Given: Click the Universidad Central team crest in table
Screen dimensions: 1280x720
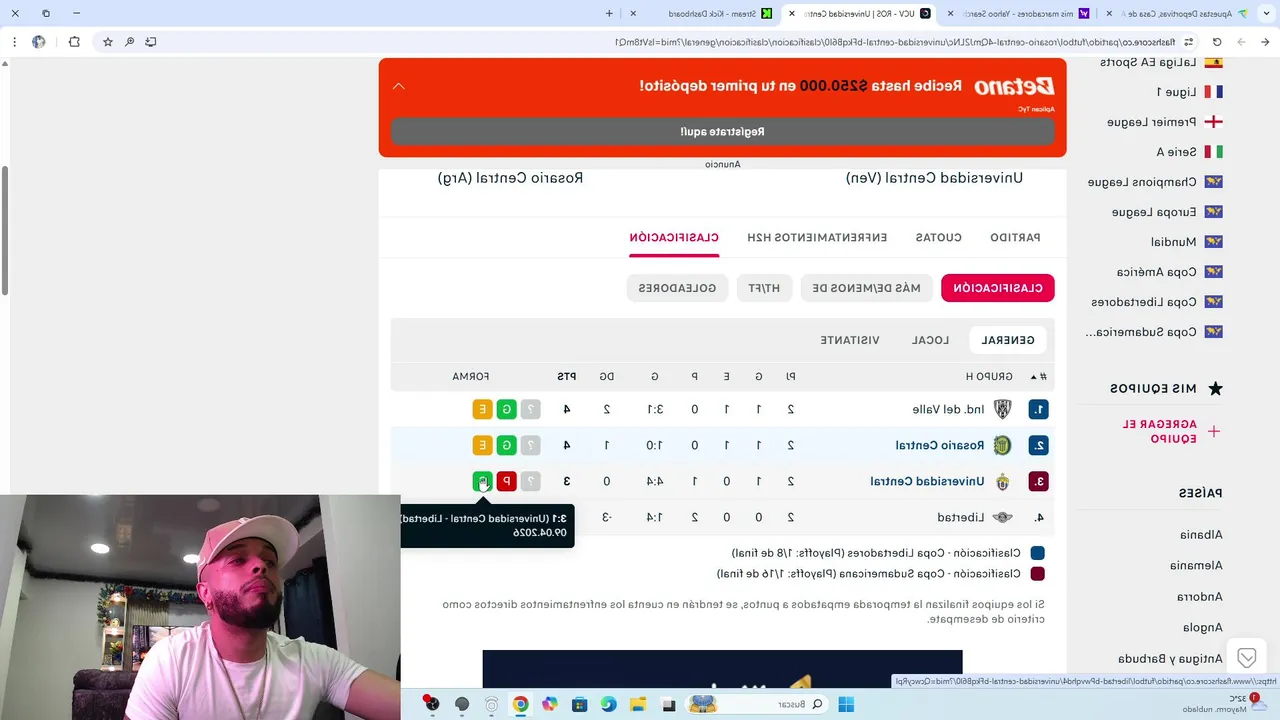Looking at the screenshot, I should (1002, 481).
